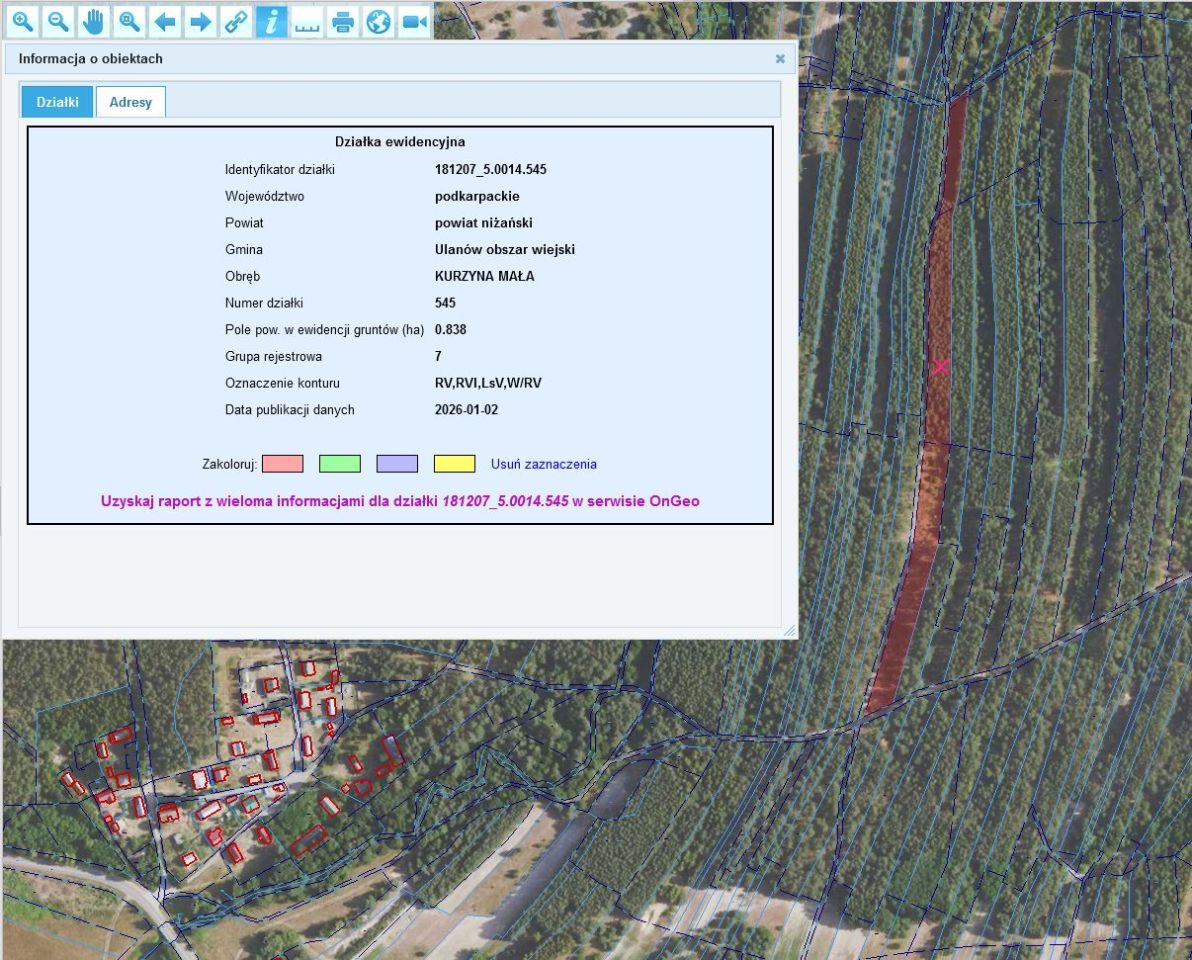Click the Identyfikator działki label
The image size is (1192, 960).
(x=280, y=170)
